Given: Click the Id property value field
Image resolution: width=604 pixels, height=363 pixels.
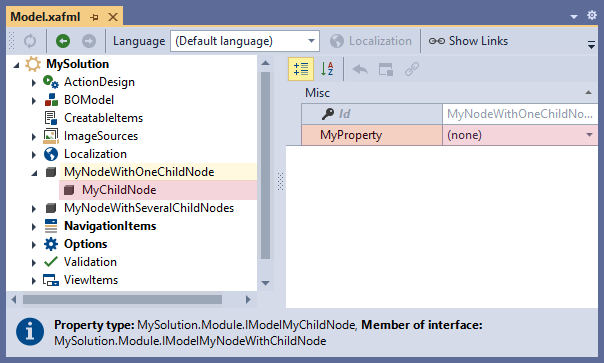Looking at the screenshot, I should pos(520,114).
